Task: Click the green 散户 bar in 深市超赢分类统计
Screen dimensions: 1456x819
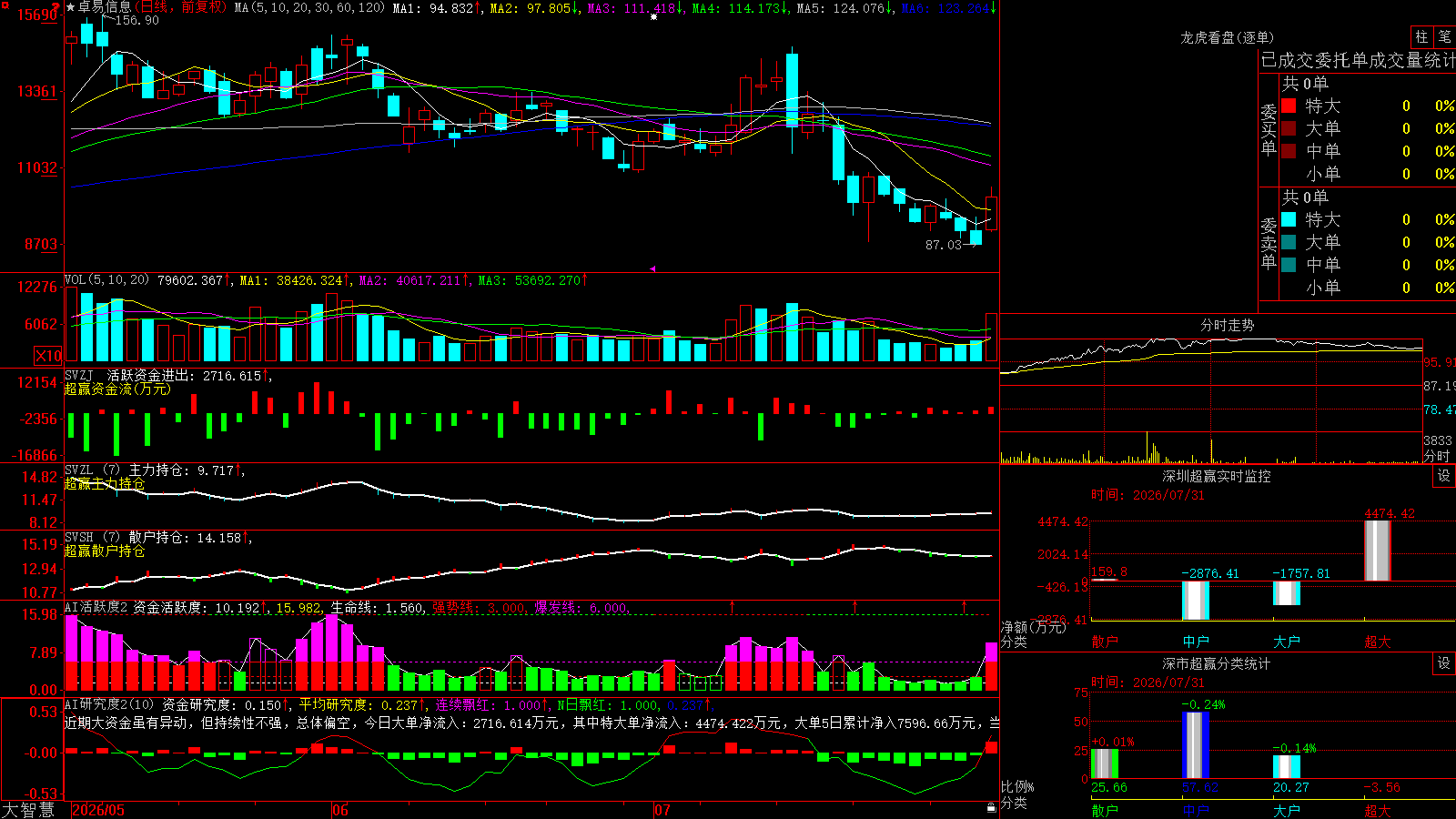Action: tap(1105, 763)
